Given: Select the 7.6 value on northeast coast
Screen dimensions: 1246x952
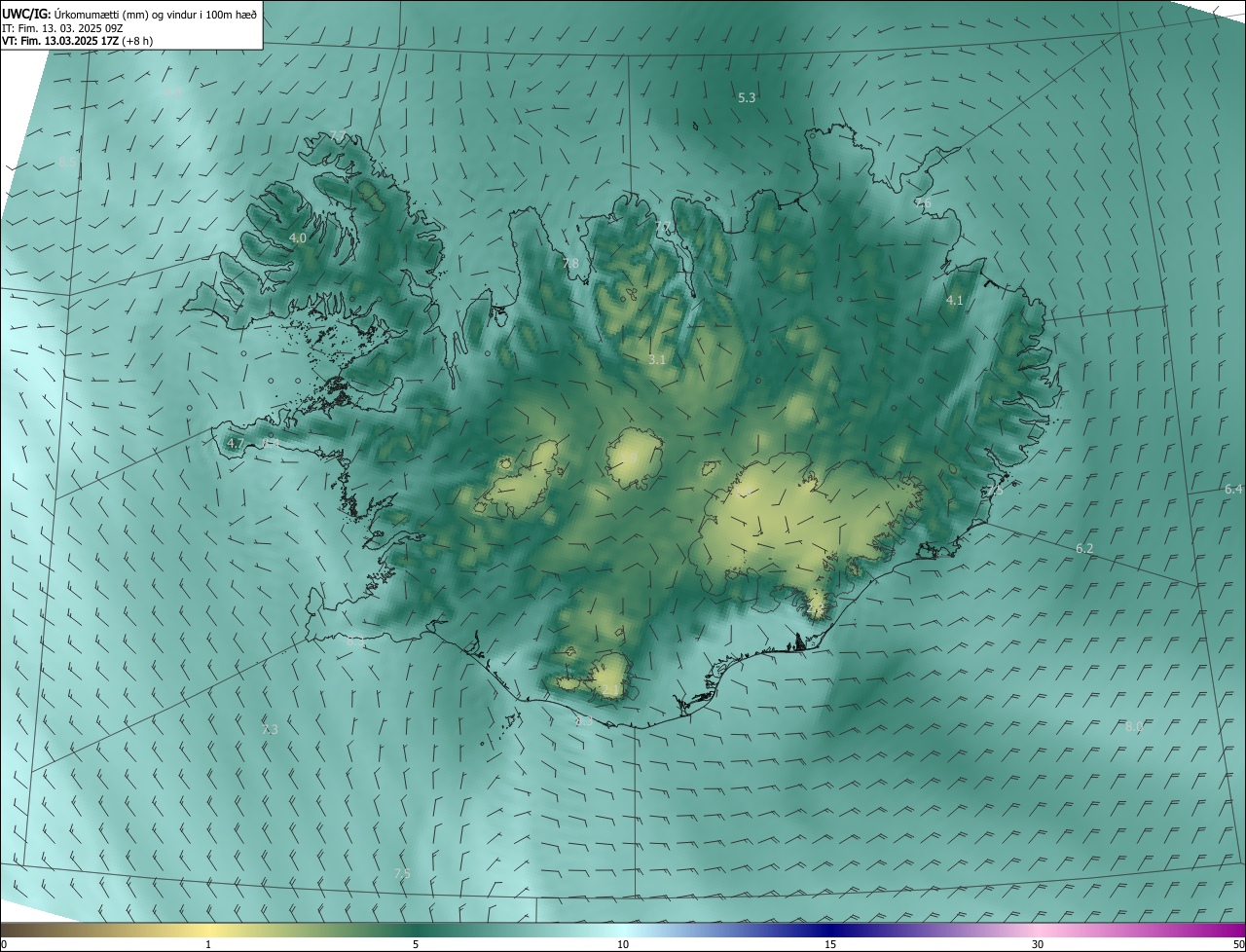Looking at the screenshot, I should [922, 202].
